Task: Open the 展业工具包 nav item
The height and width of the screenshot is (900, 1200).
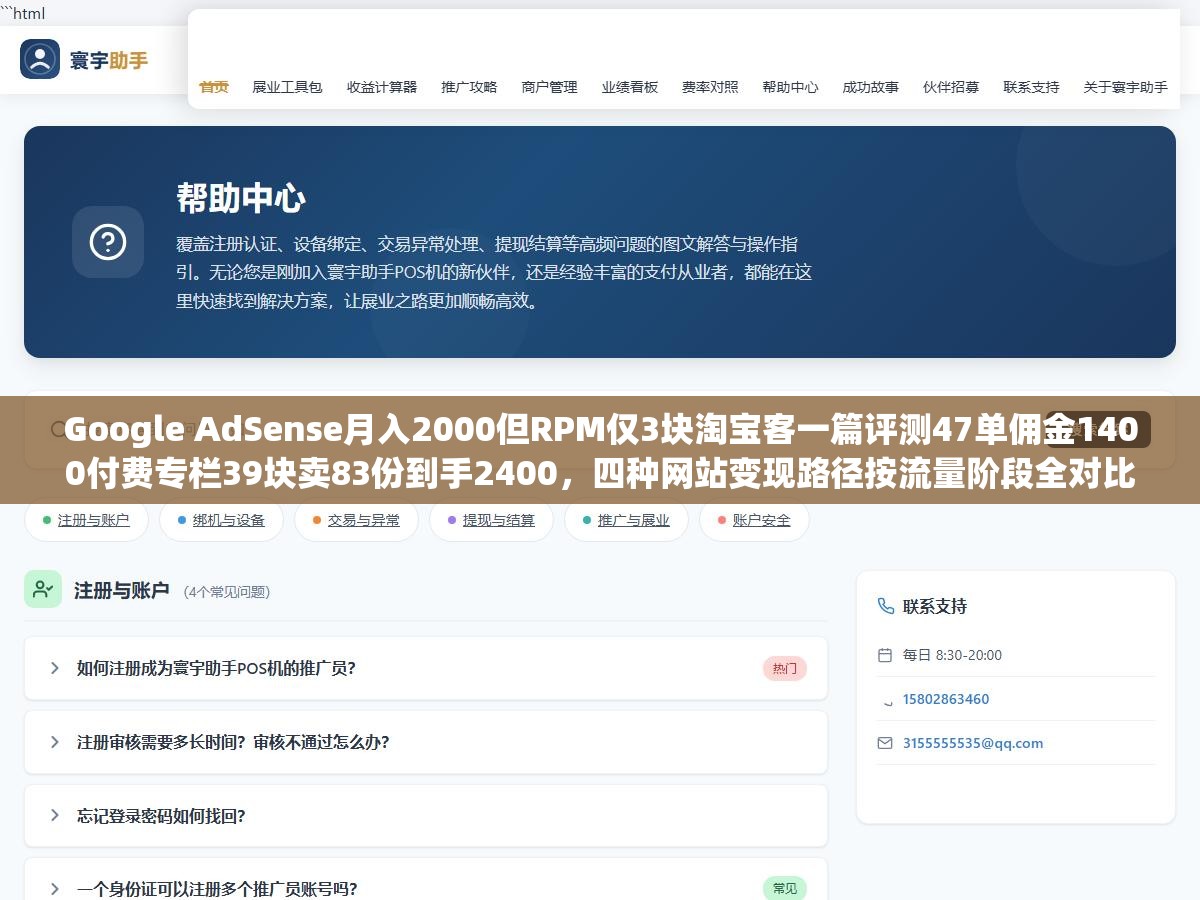Action: tap(287, 87)
